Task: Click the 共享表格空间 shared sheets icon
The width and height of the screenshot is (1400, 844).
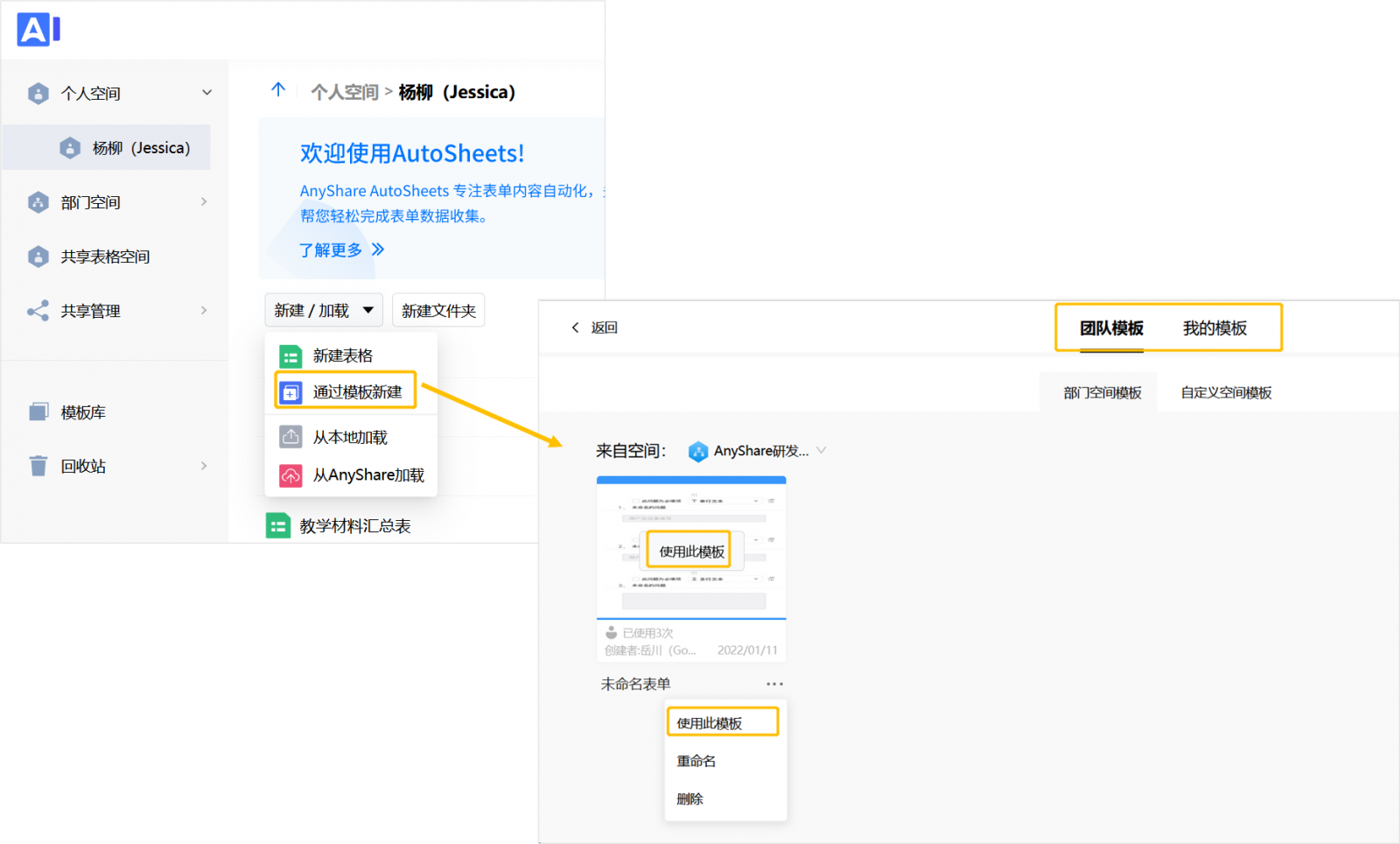Action: pyautogui.click(x=38, y=257)
